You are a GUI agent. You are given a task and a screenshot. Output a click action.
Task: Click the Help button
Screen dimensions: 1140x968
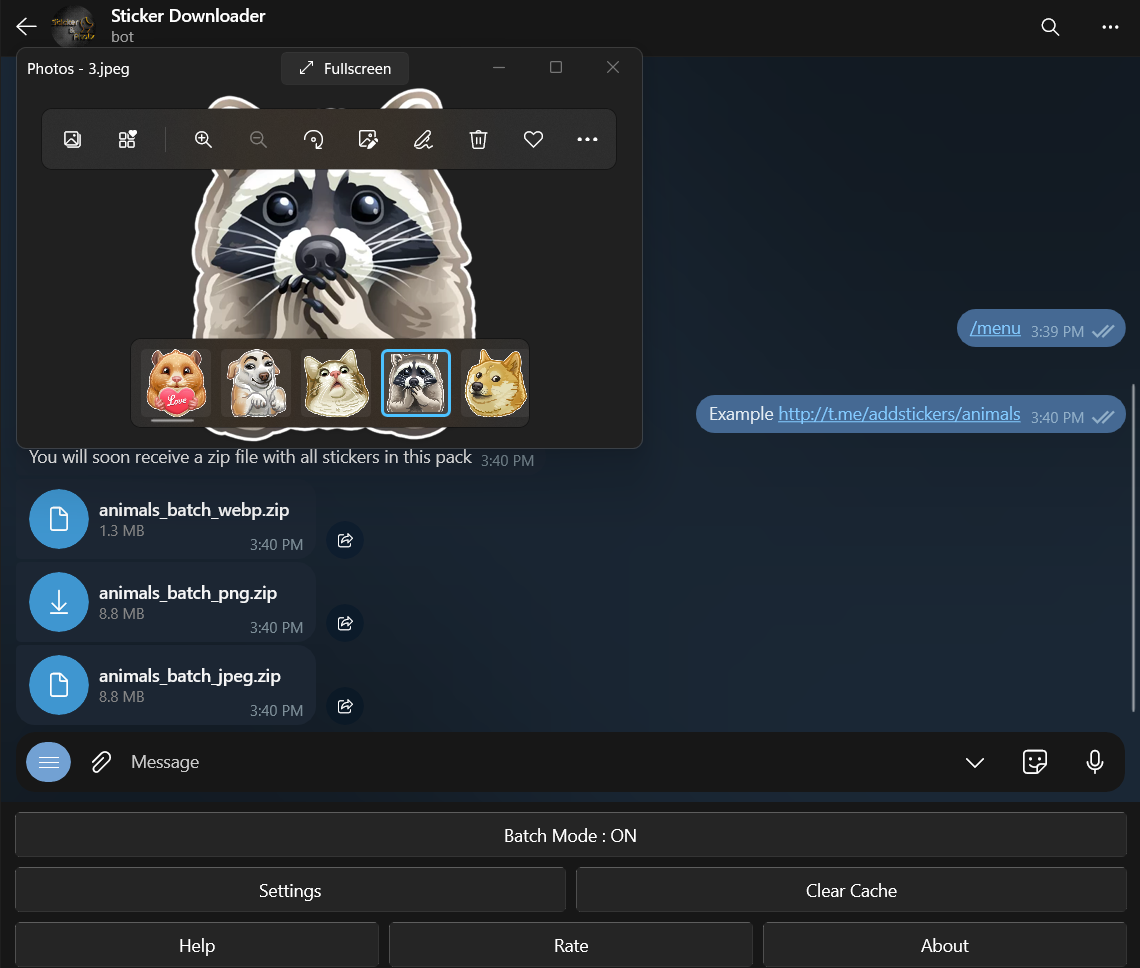pos(197,945)
